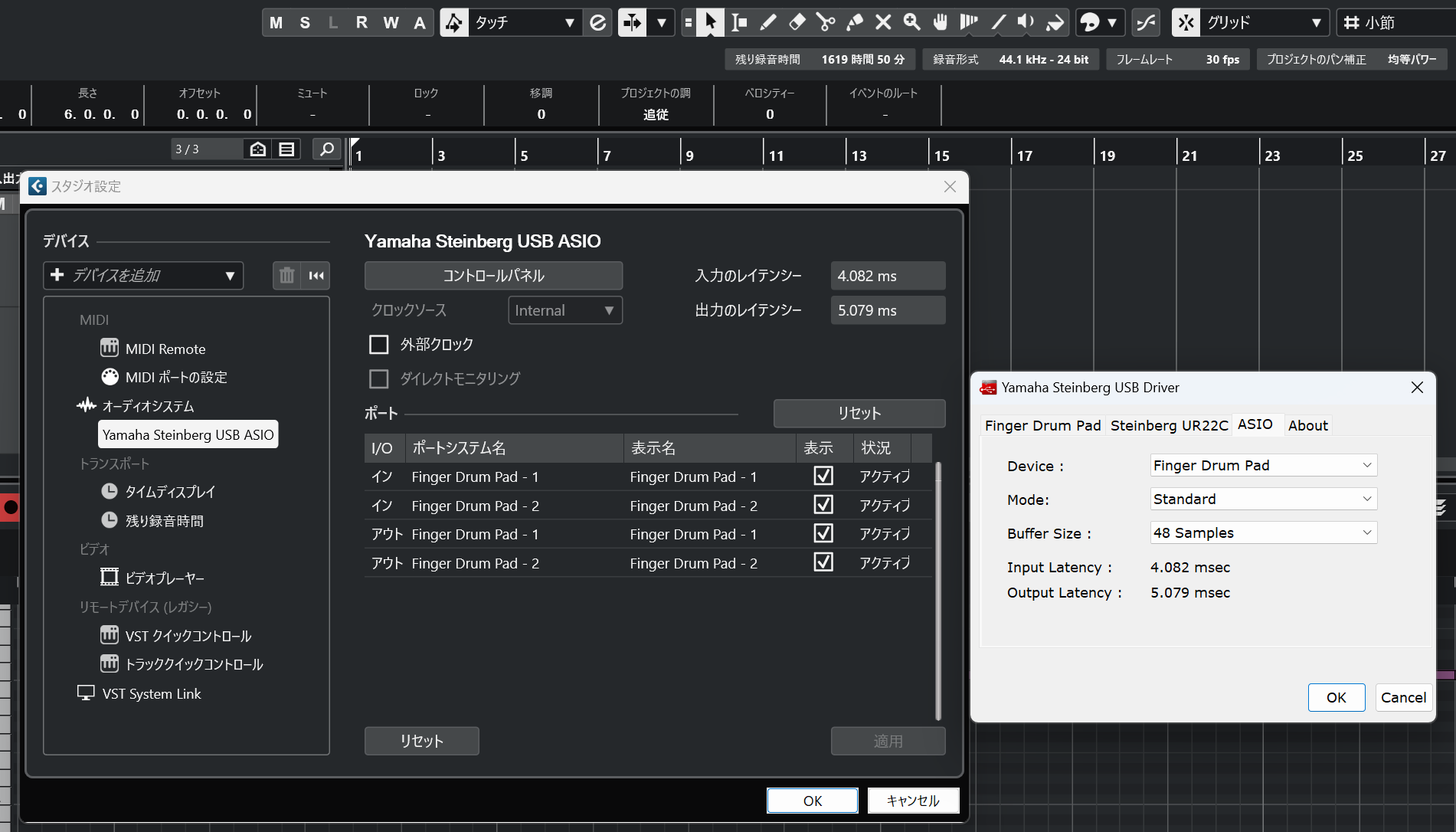
Task: Click the small combine selection tools icon
Action: pyautogui.click(x=688, y=22)
